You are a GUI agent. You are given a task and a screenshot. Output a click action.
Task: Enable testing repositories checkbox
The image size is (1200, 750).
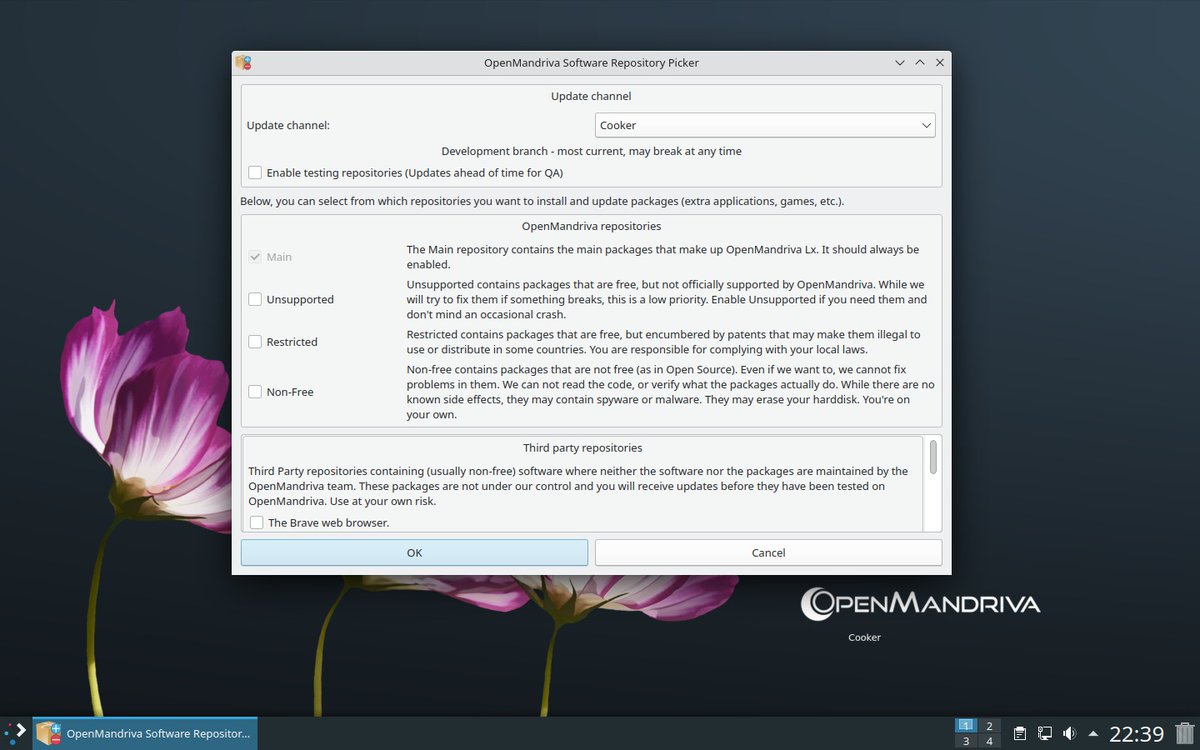pyautogui.click(x=255, y=173)
